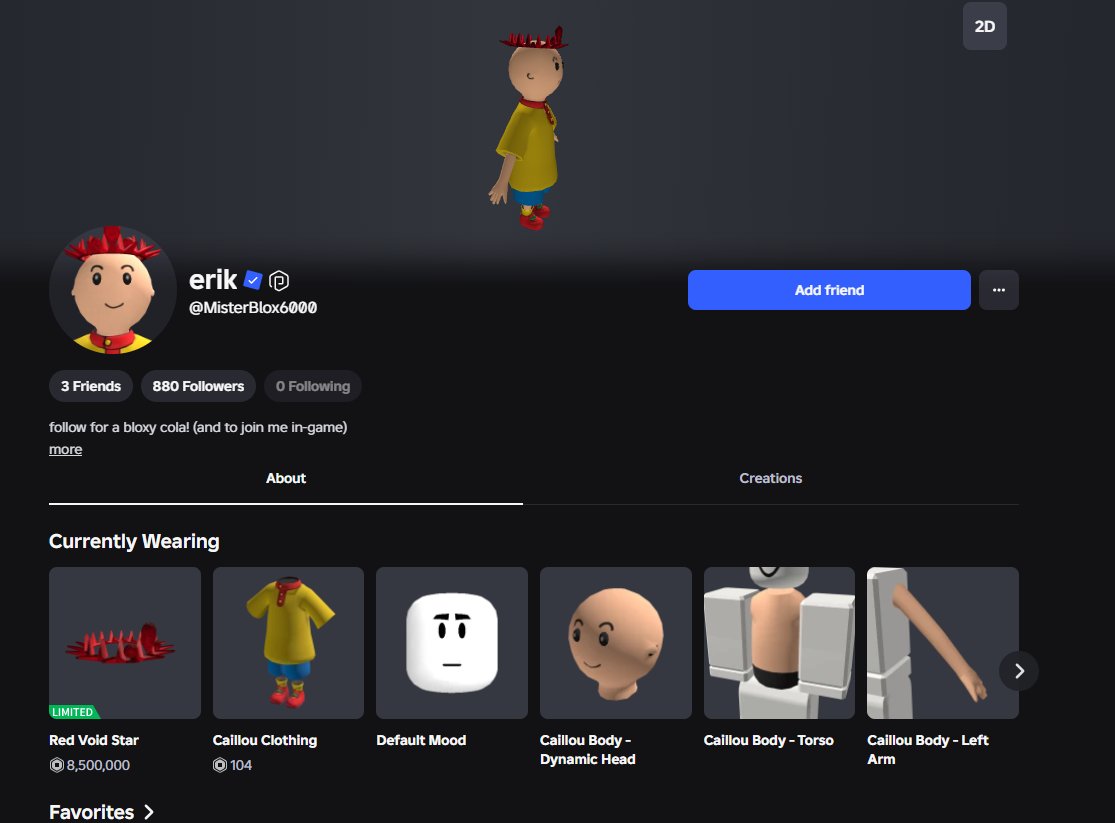
Task: Select the About tab
Action: [x=286, y=479]
